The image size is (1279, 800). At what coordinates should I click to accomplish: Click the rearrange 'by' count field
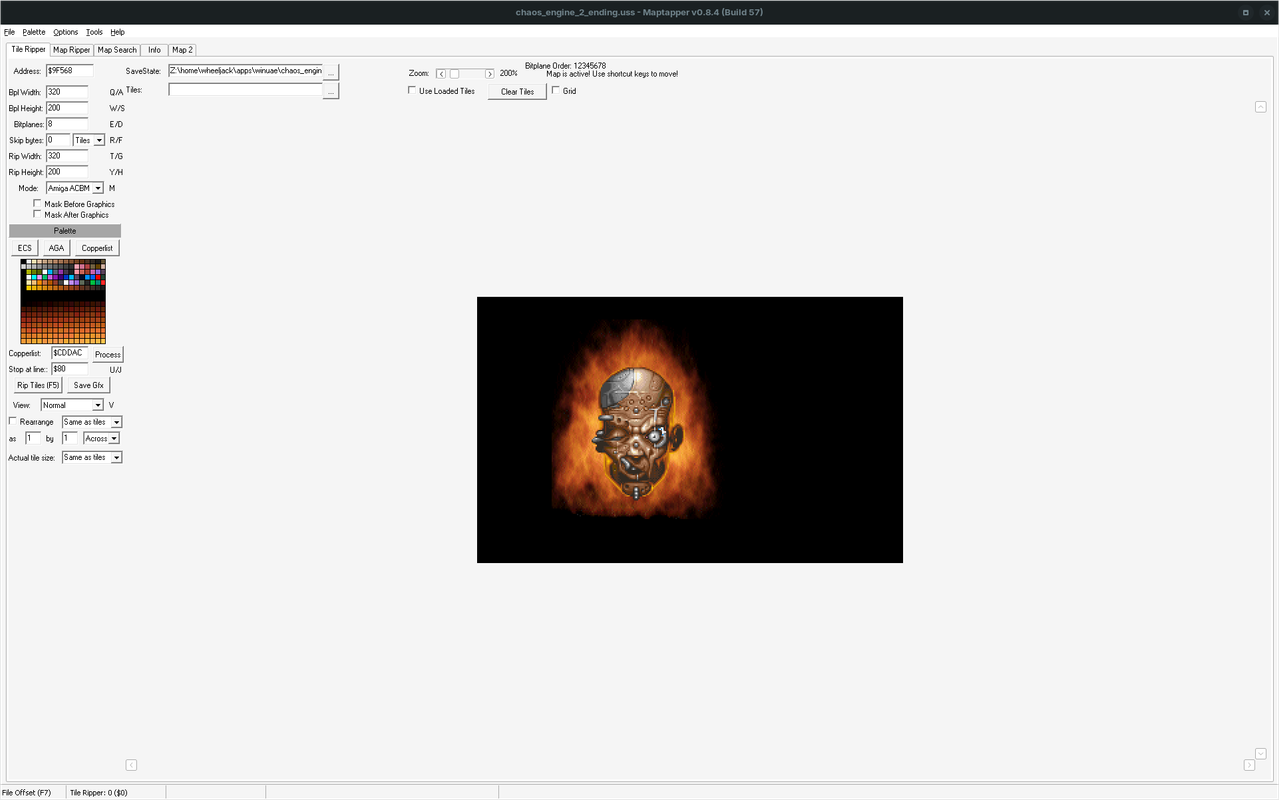tap(70, 438)
